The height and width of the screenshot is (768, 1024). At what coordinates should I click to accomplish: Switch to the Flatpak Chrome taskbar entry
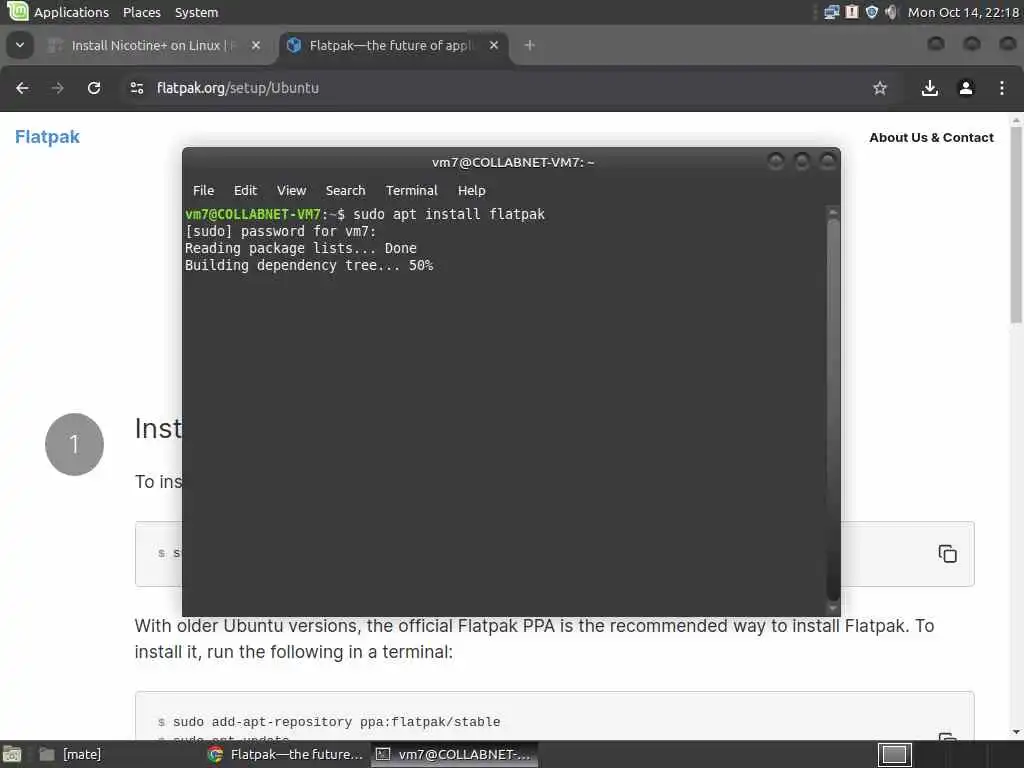tap(285, 754)
